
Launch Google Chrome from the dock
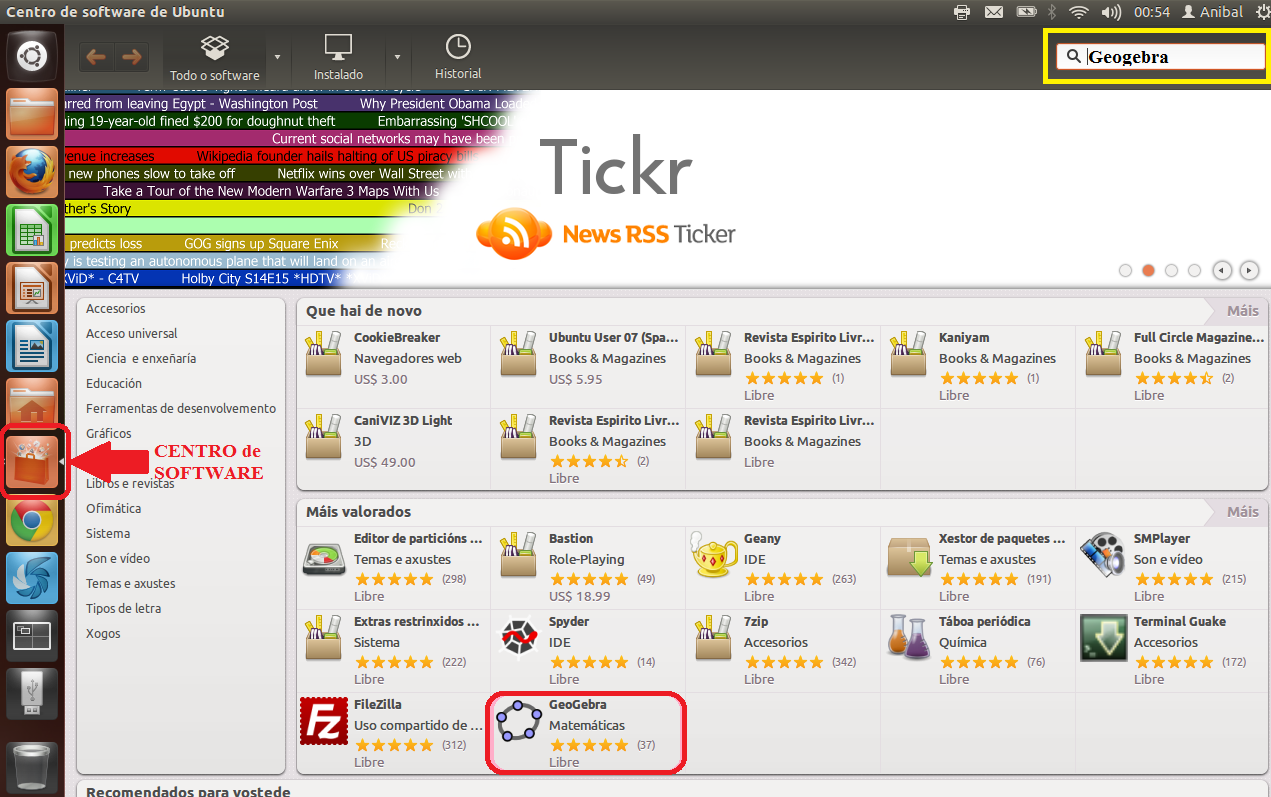[33, 520]
